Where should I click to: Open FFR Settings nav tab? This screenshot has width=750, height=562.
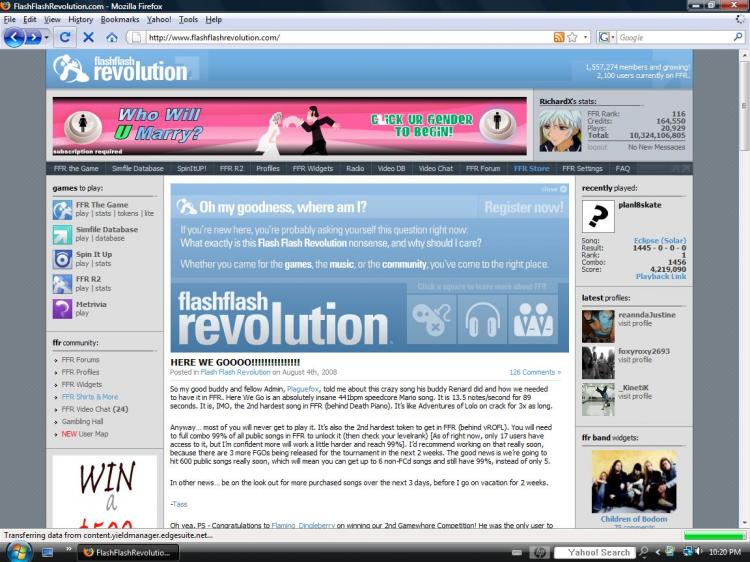[582, 168]
